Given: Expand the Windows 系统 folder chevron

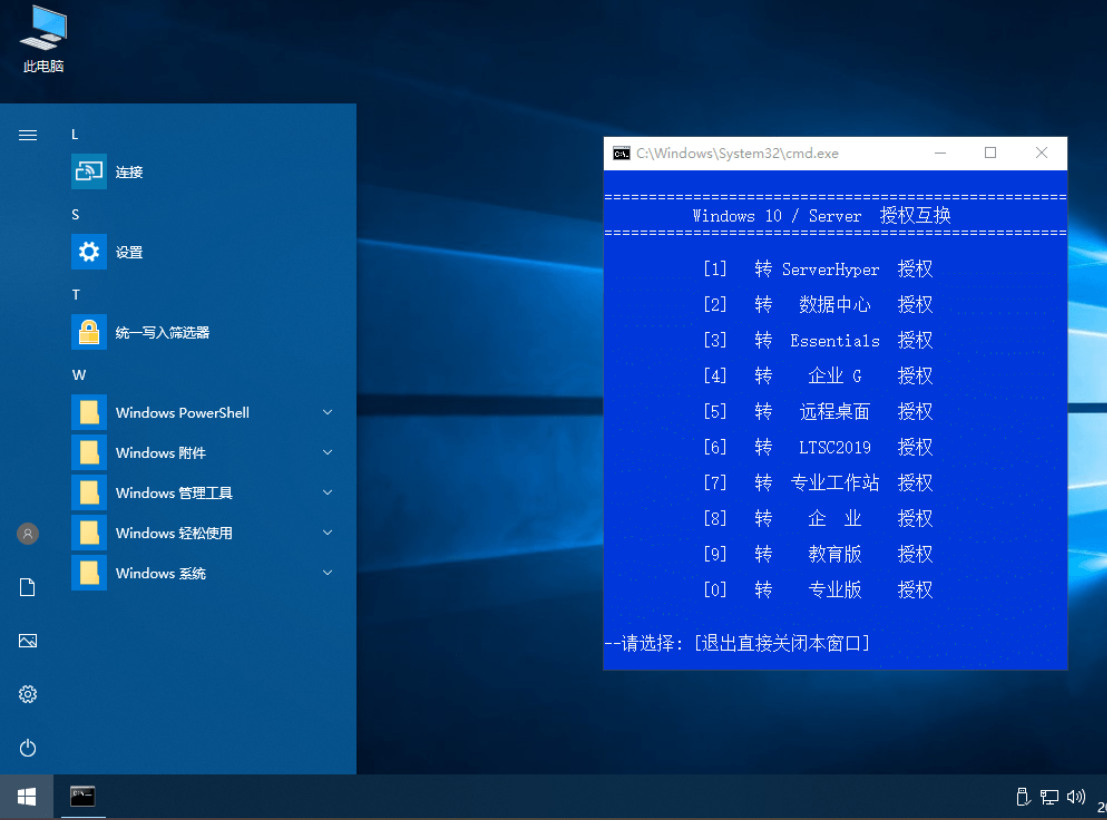Looking at the screenshot, I should 328,573.
